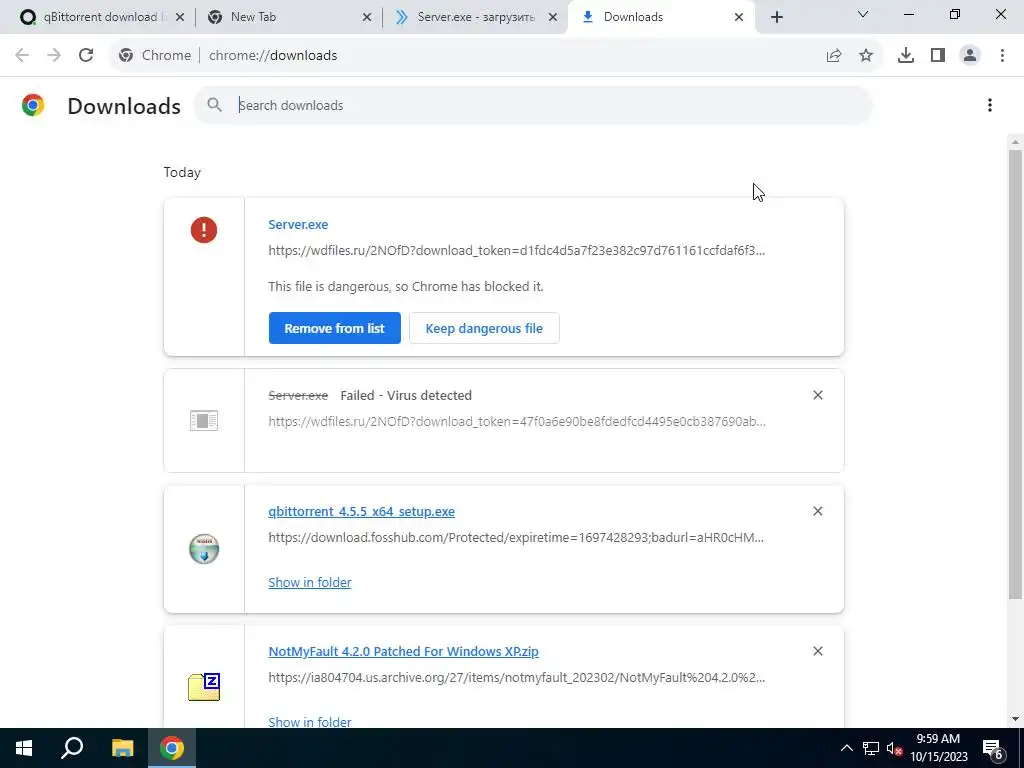
Task: Show hidden system tray icons
Action: (846, 748)
